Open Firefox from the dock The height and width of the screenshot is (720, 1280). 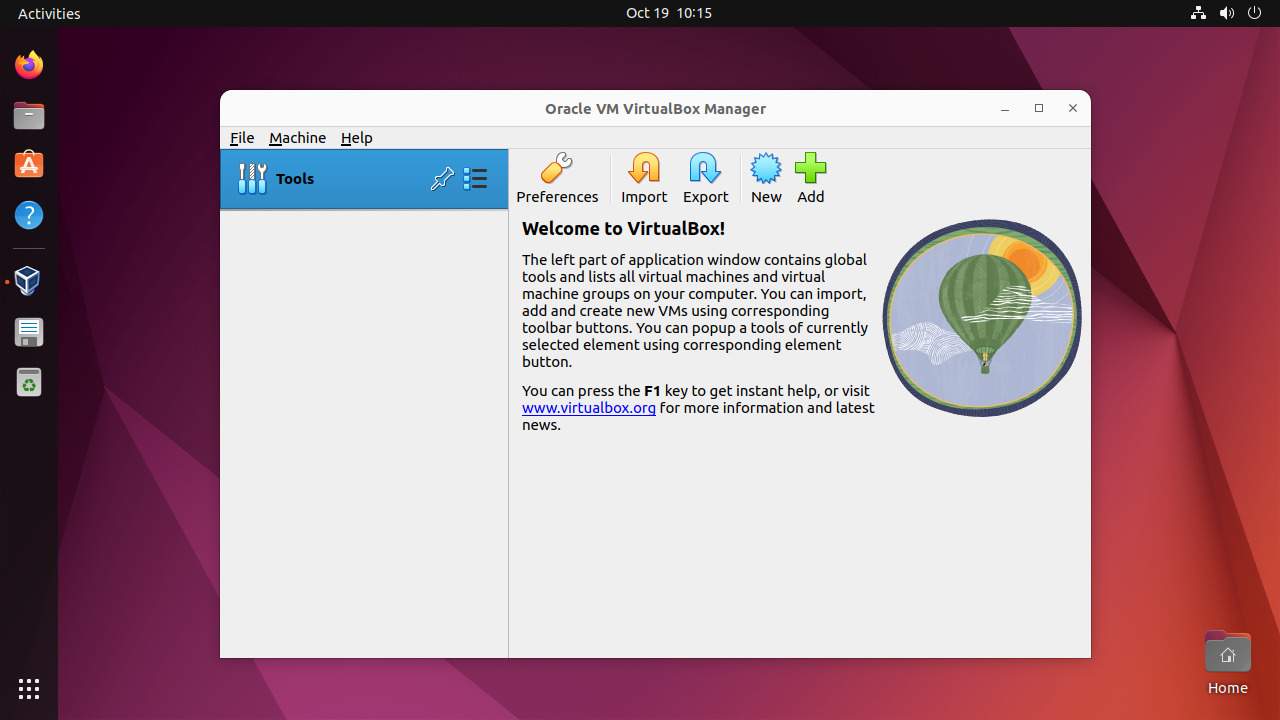[x=27, y=63]
